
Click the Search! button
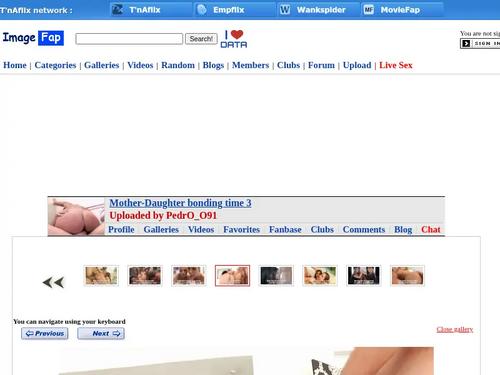(201, 39)
